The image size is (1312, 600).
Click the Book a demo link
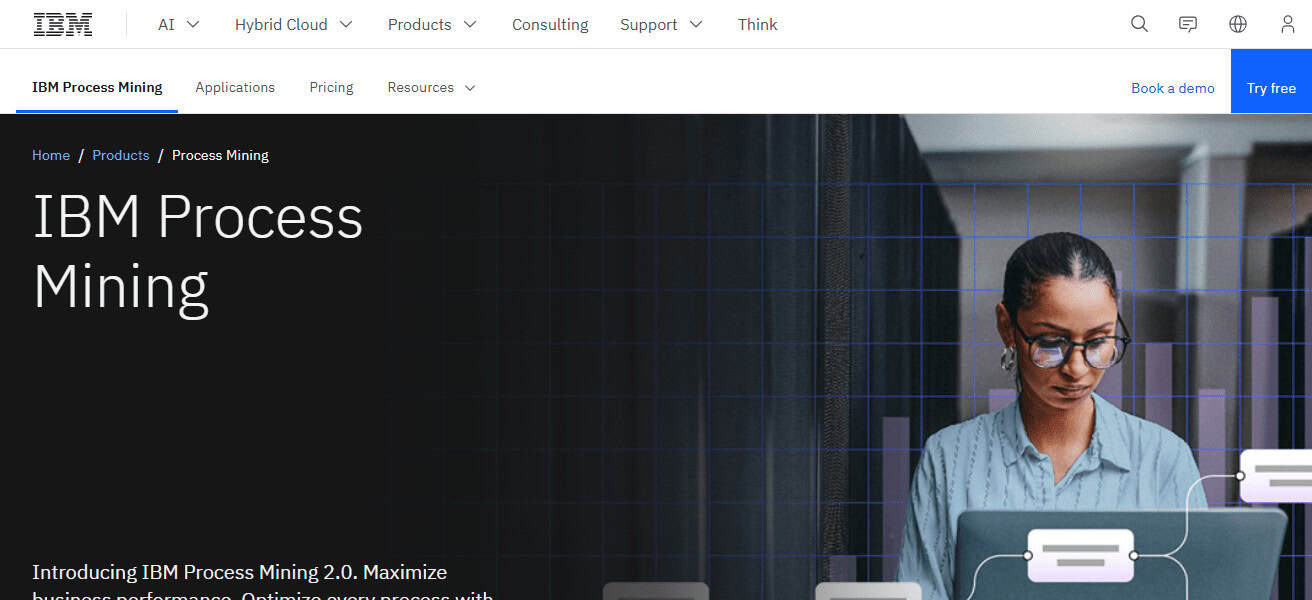1172,88
